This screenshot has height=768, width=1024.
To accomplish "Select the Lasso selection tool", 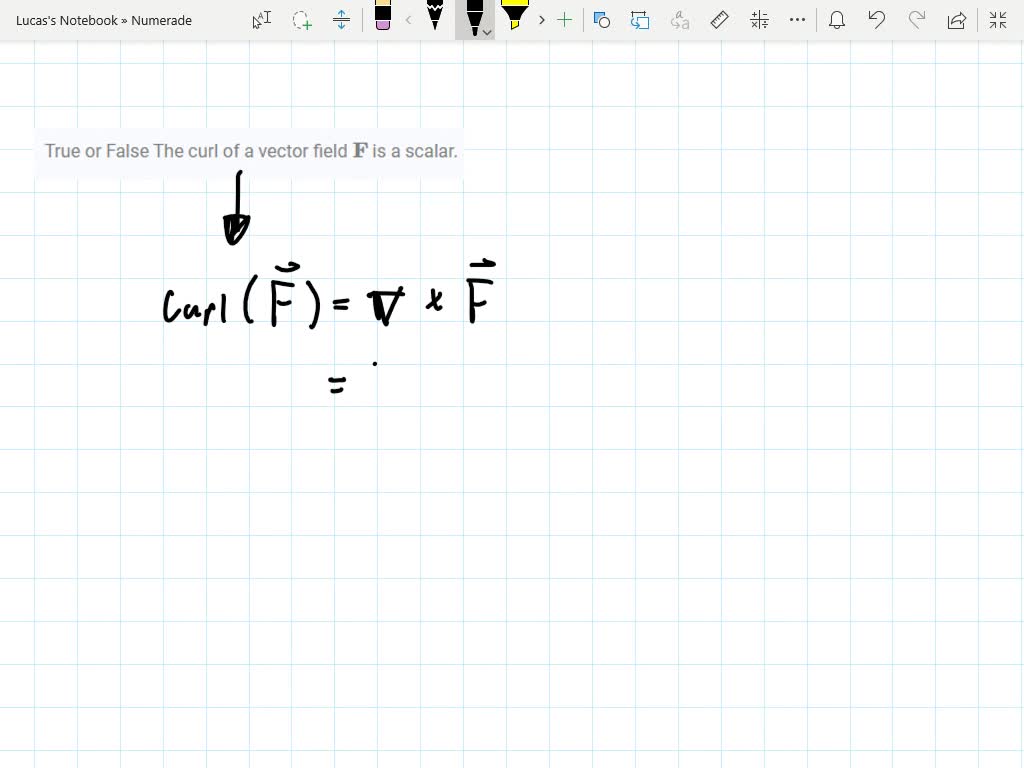I will [302, 20].
